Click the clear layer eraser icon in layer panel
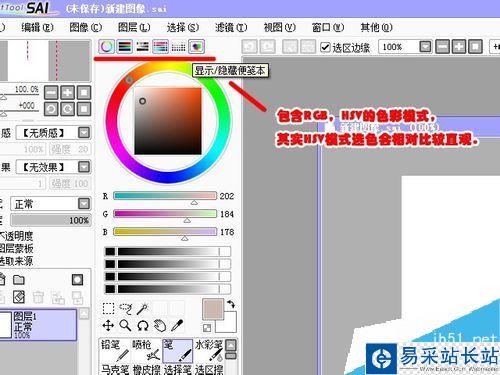 coord(19,297)
